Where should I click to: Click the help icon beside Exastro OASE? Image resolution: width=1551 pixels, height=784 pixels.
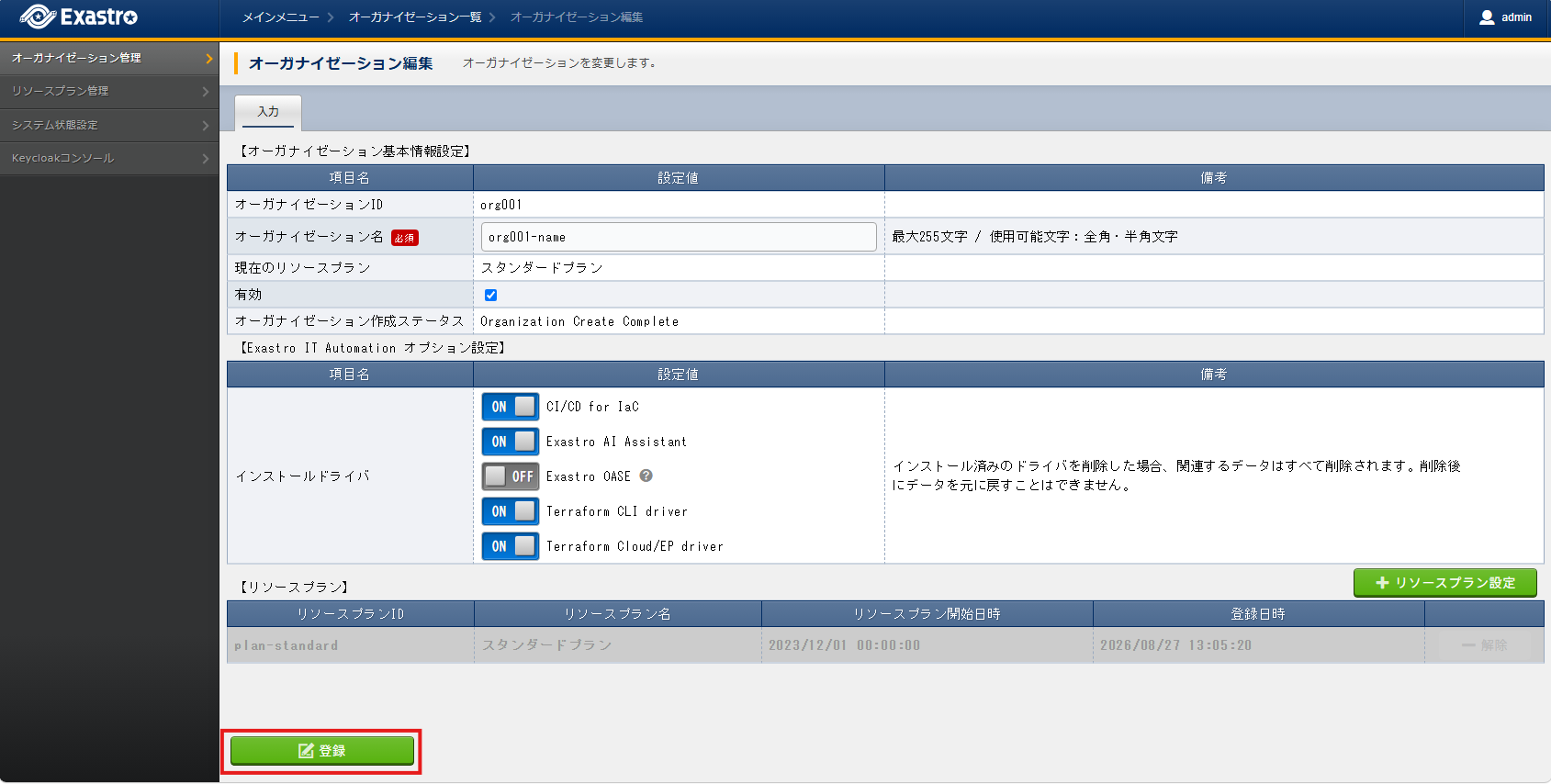click(646, 476)
